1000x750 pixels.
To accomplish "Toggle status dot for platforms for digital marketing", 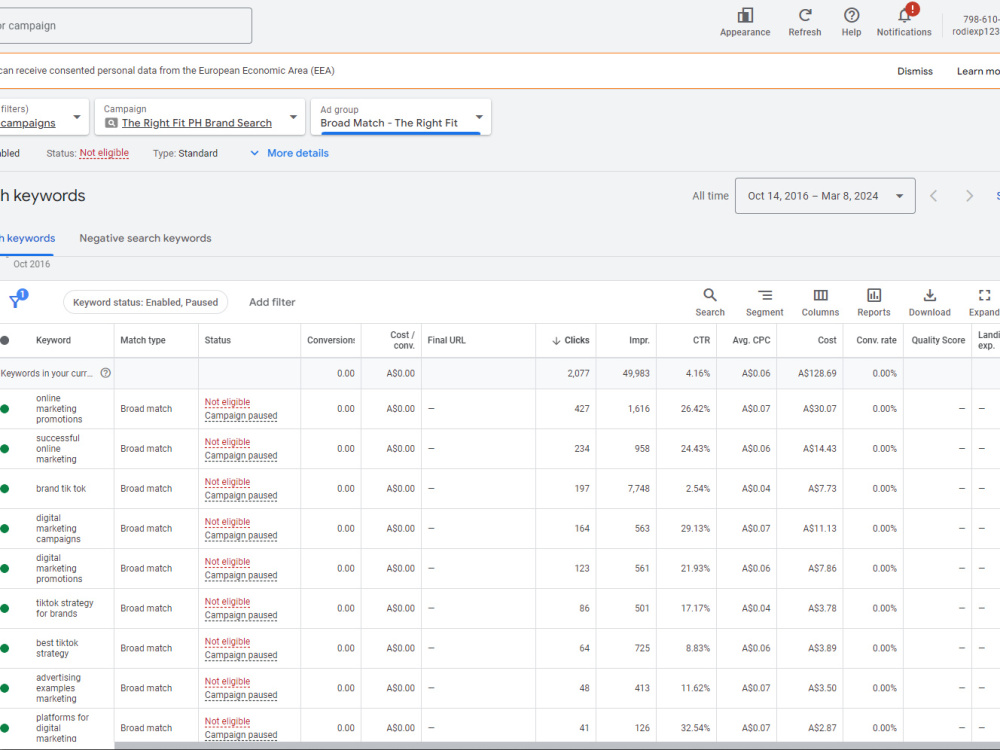I will [x=4, y=728].
